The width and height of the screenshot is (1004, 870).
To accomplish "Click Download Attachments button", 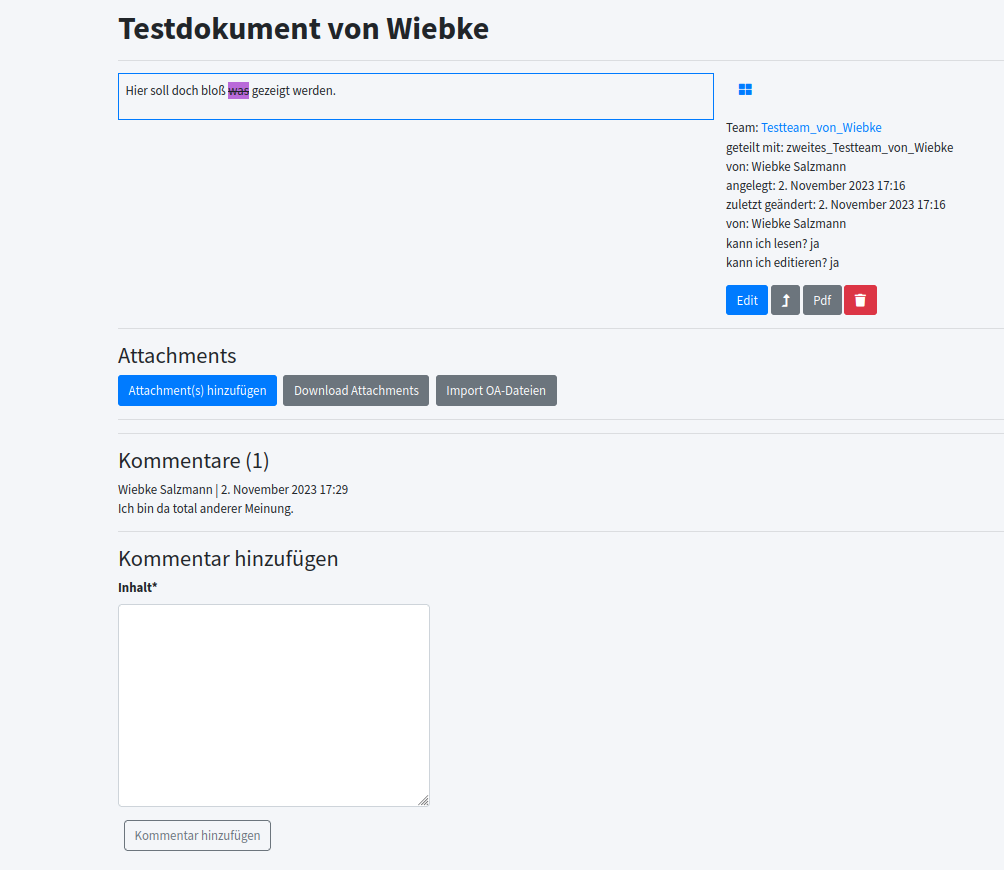I will (356, 390).
